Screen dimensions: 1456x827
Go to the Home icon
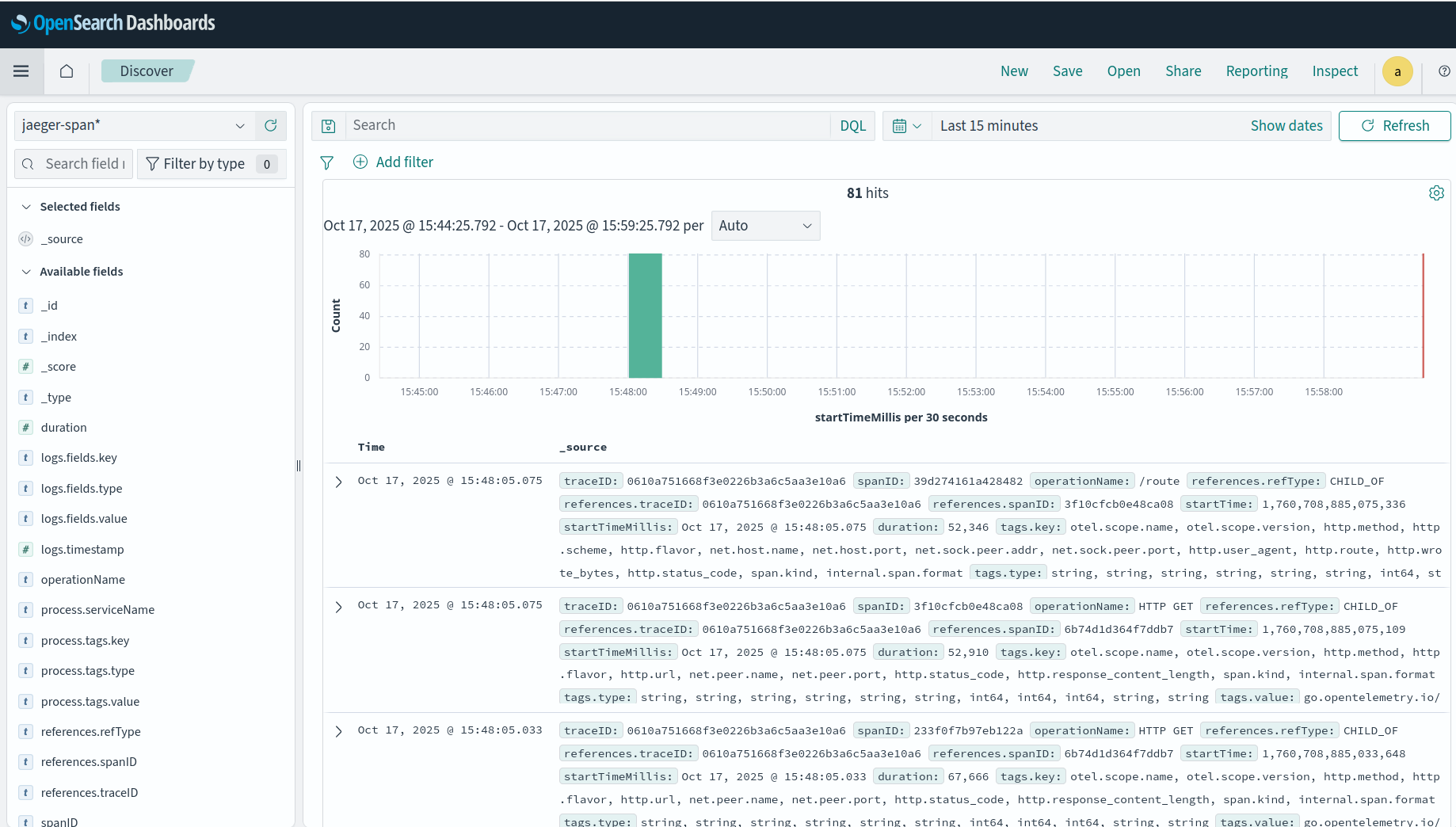click(67, 71)
